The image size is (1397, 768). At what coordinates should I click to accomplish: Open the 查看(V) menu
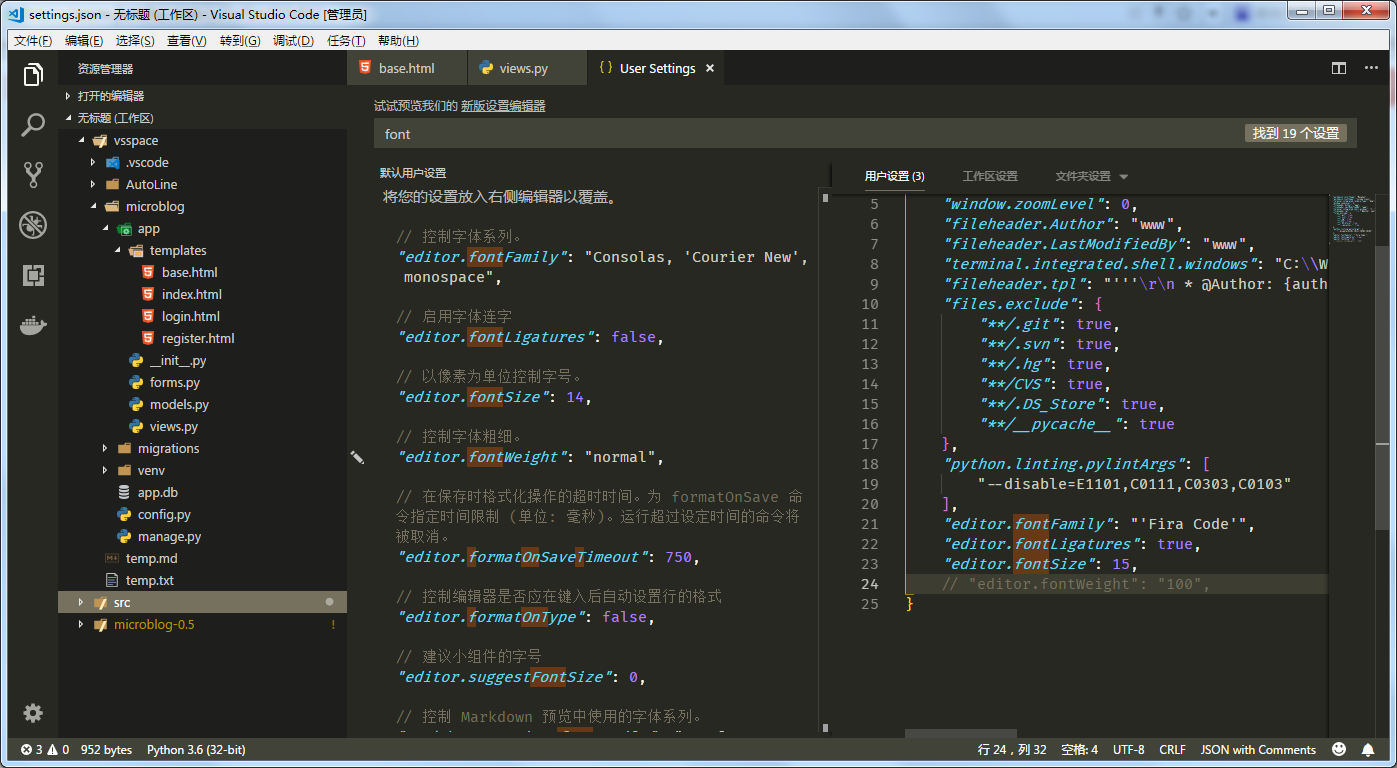pyautogui.click(x=187, y=40)
